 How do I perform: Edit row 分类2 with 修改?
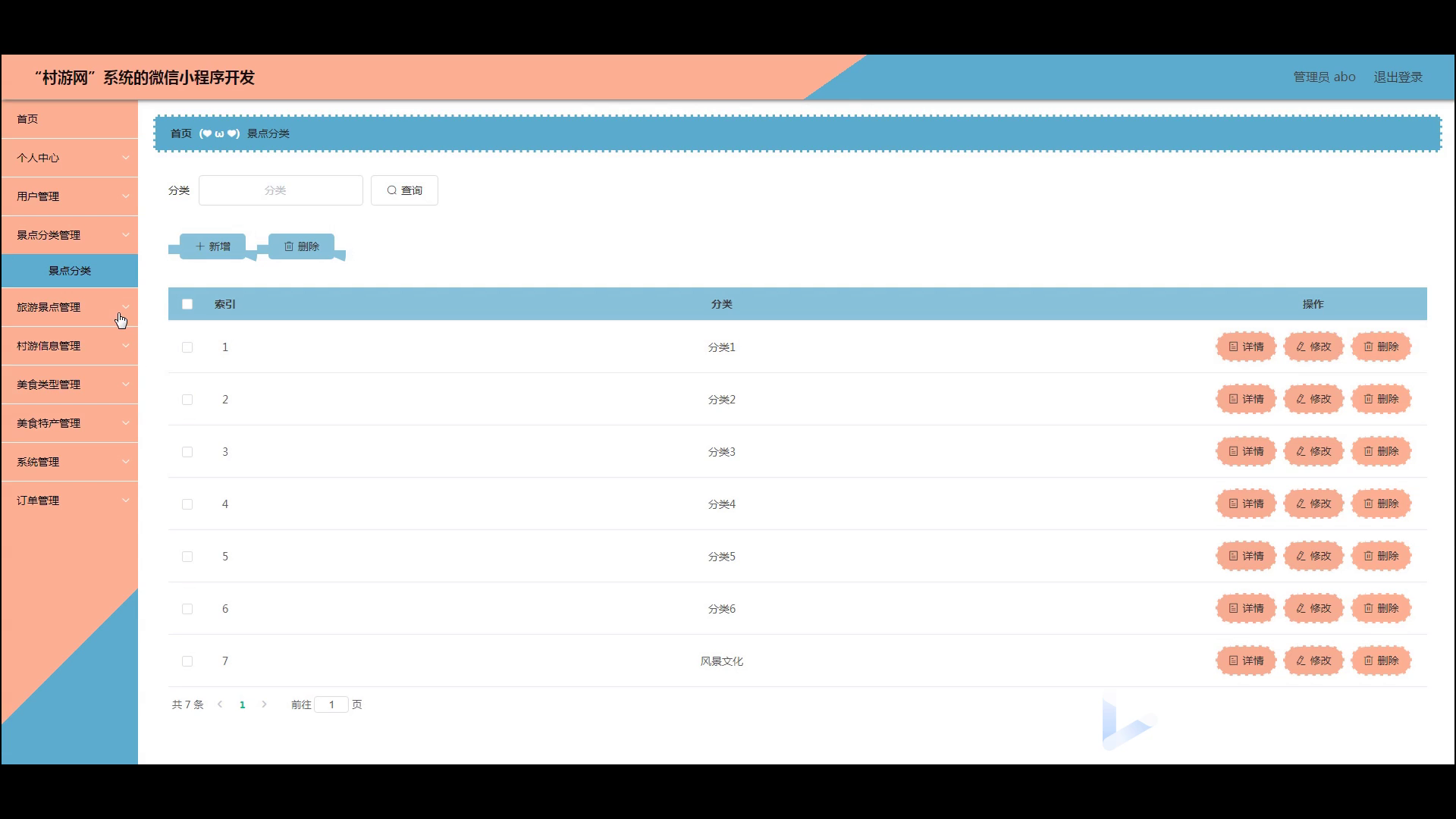pyautogui.click(x=1313, y=399)
